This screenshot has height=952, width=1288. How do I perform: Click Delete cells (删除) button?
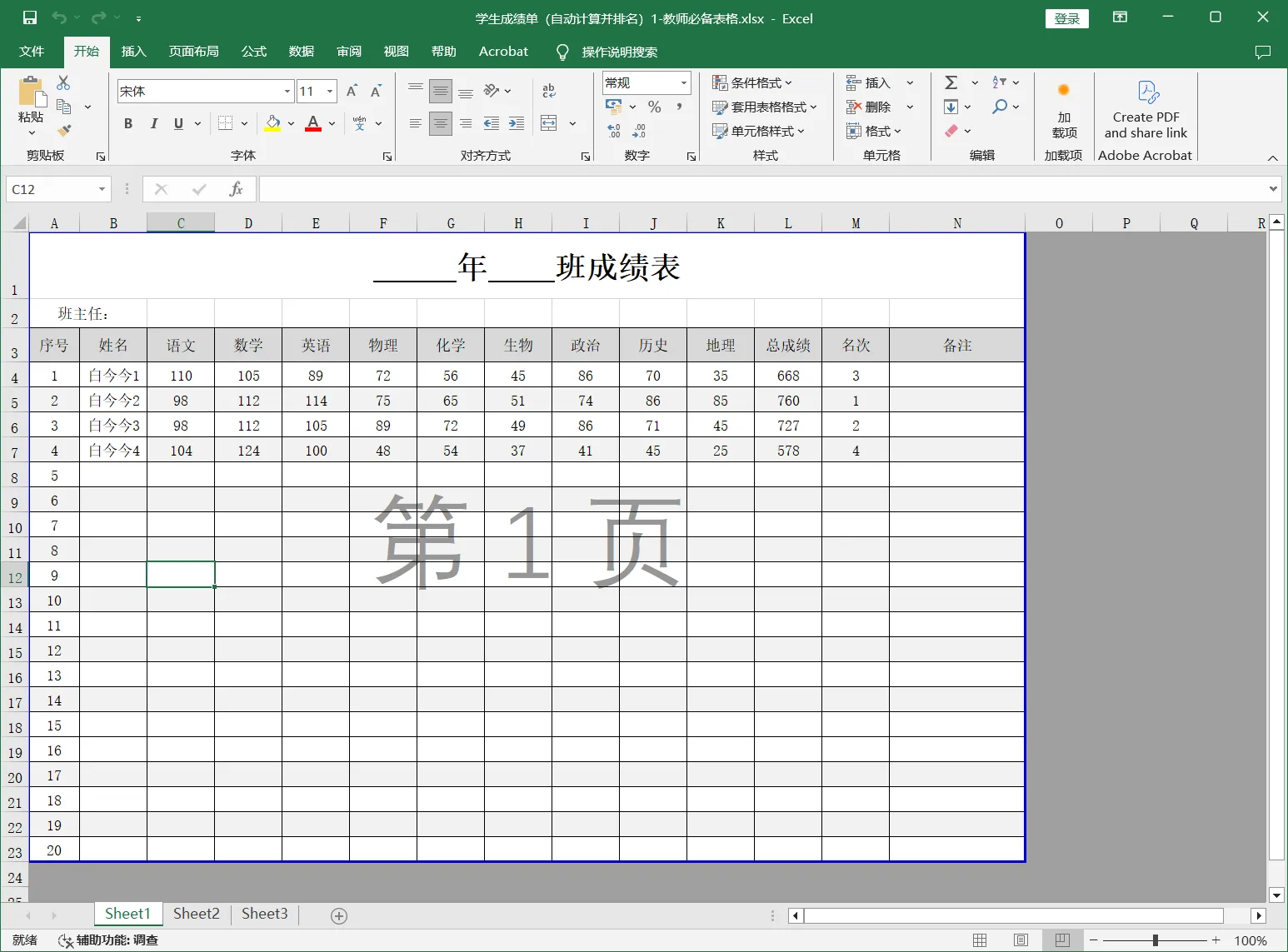[869, 107]
